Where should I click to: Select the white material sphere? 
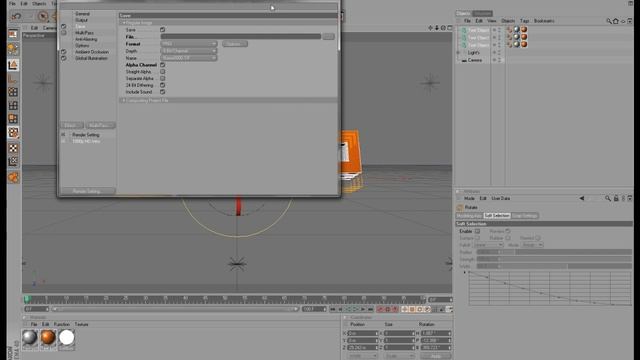67,338
